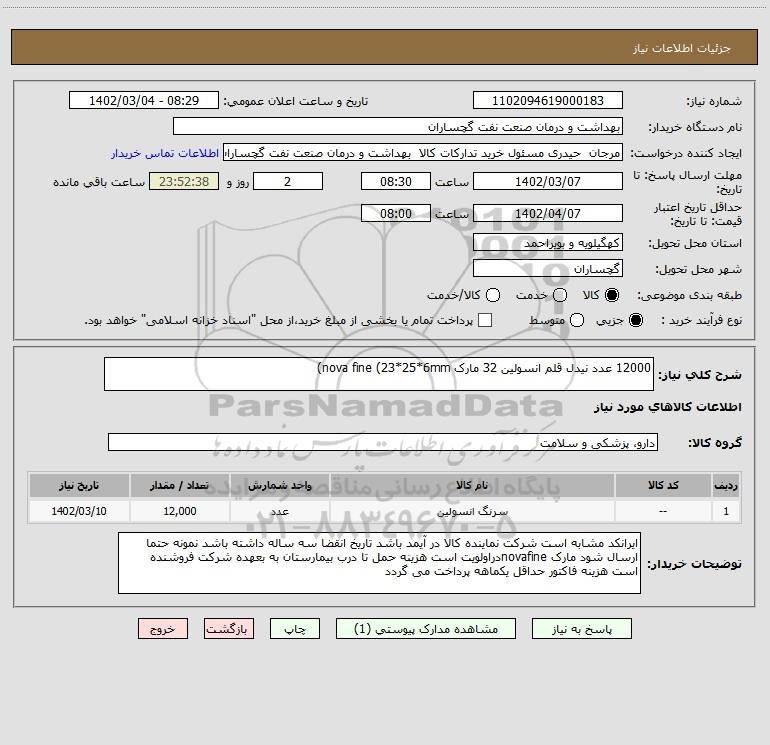Click general need description text box
Viewport: 770px width, 745px height.
coord(379,374)
